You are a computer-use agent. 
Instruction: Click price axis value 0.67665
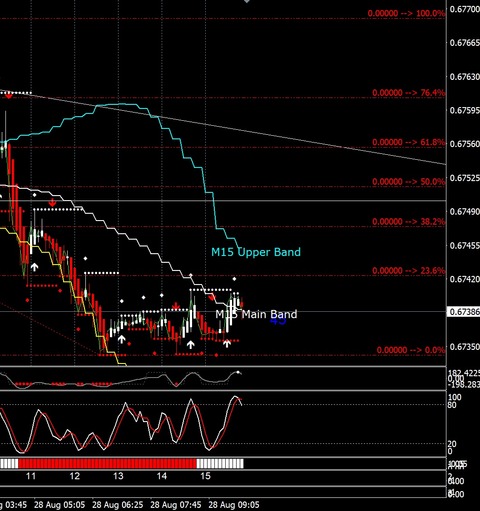coord(465,43)
